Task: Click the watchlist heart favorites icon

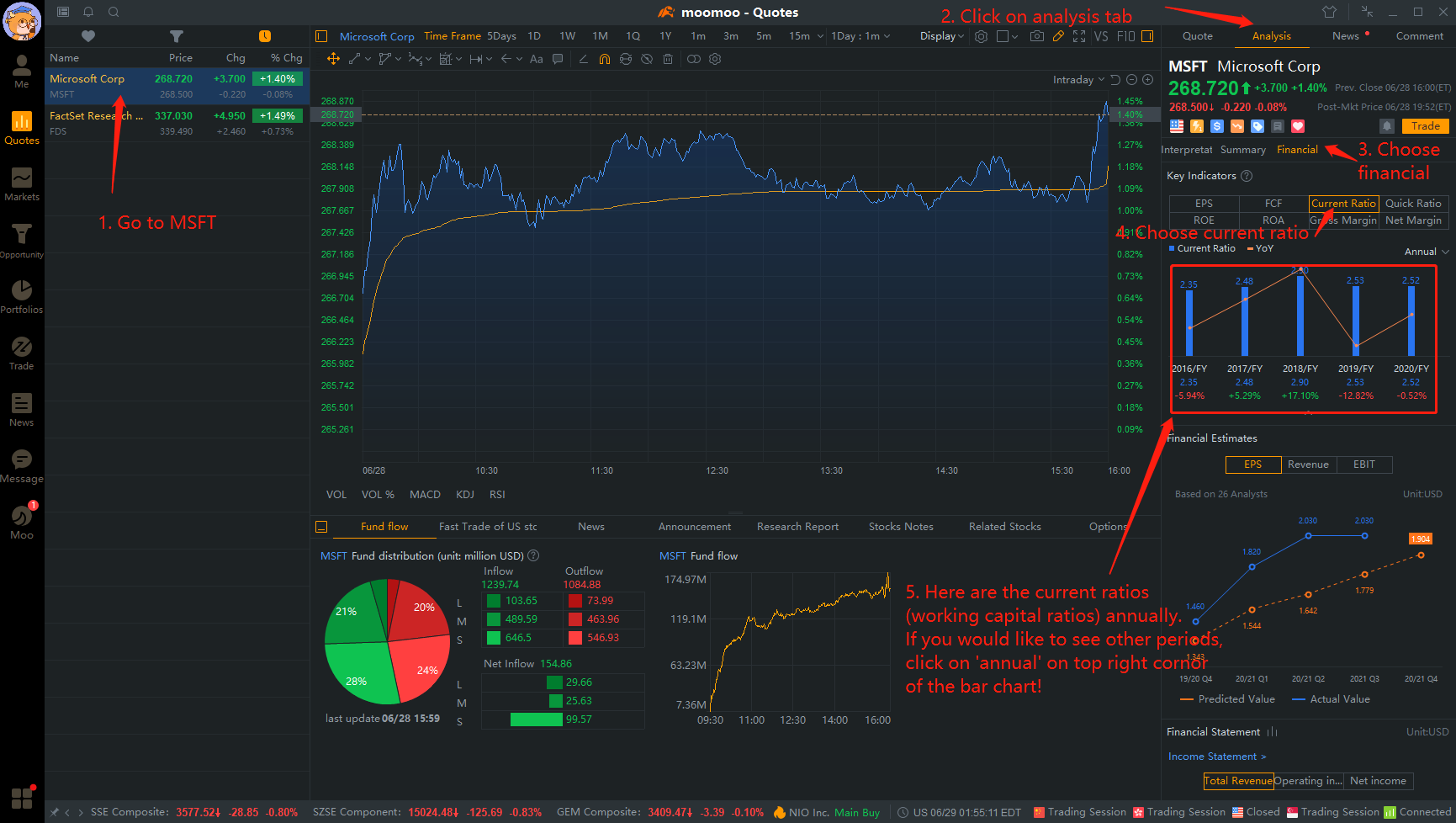Action: tap(88, 36)
